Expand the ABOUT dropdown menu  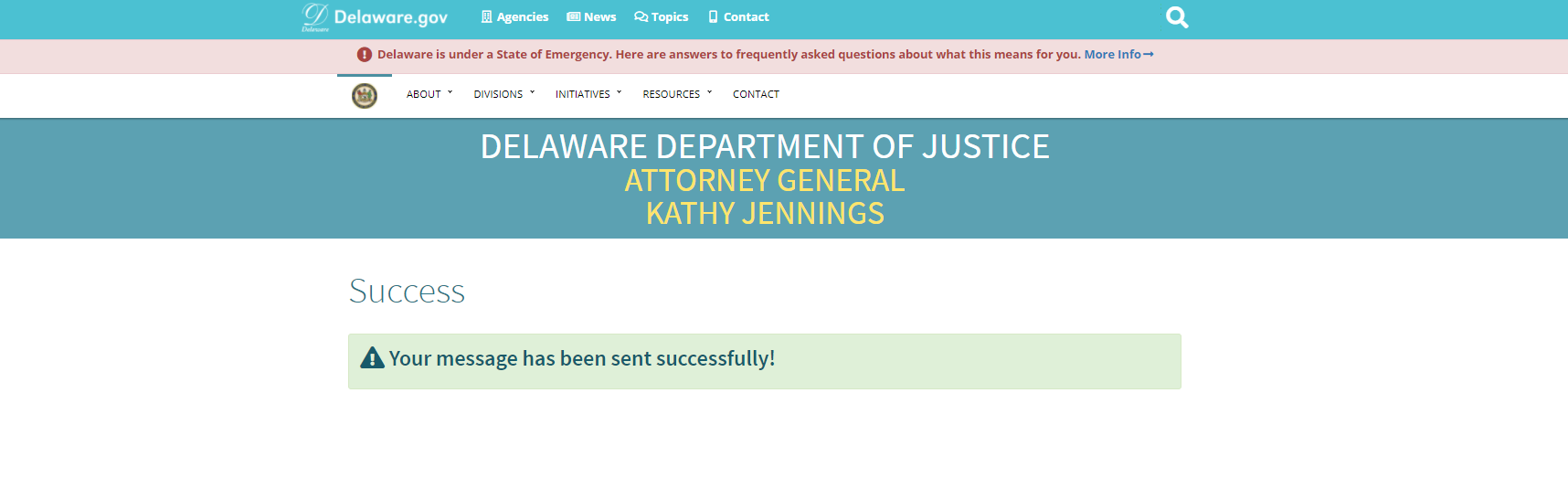429,94
